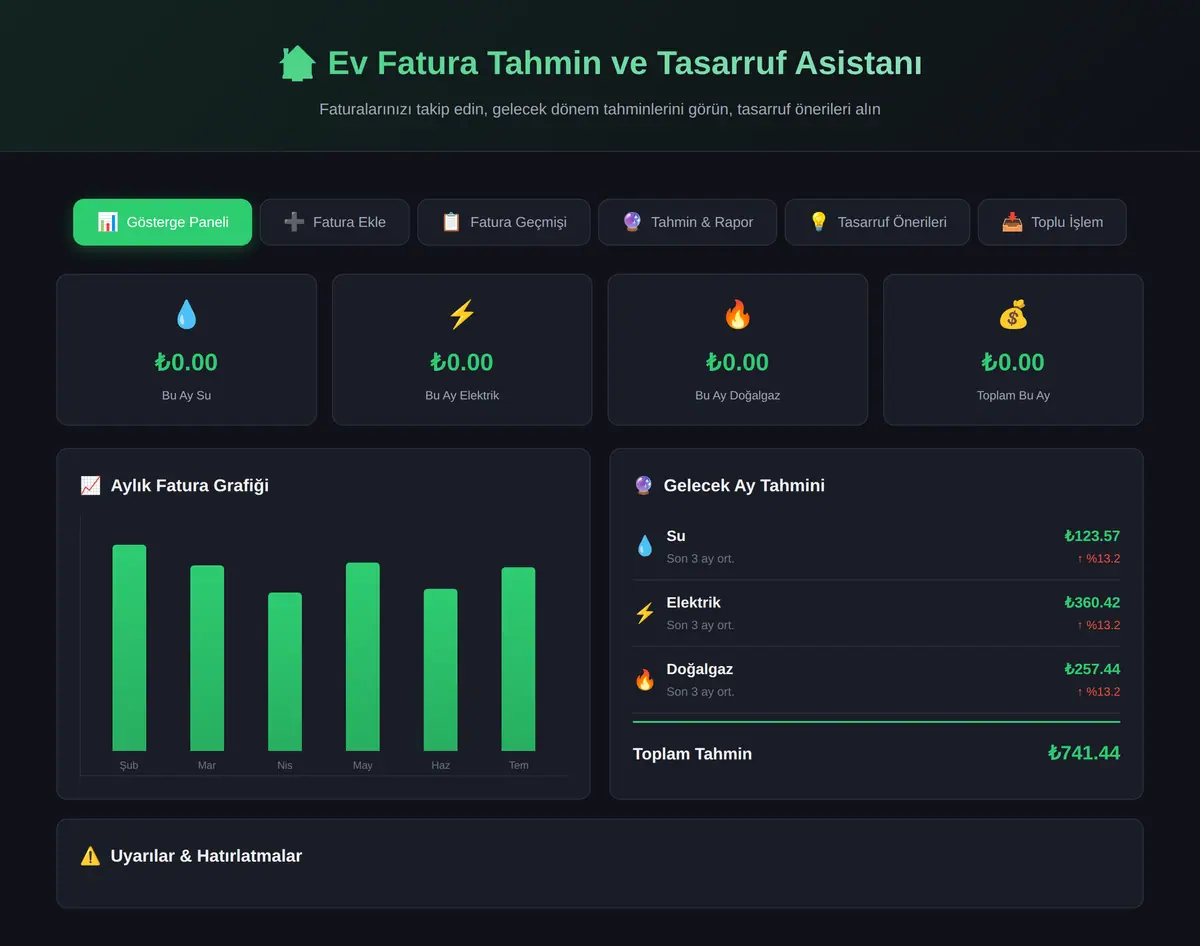Click the Elektrik label in the forecast list
1200x946 pixels.
click(x=693, y=603)
